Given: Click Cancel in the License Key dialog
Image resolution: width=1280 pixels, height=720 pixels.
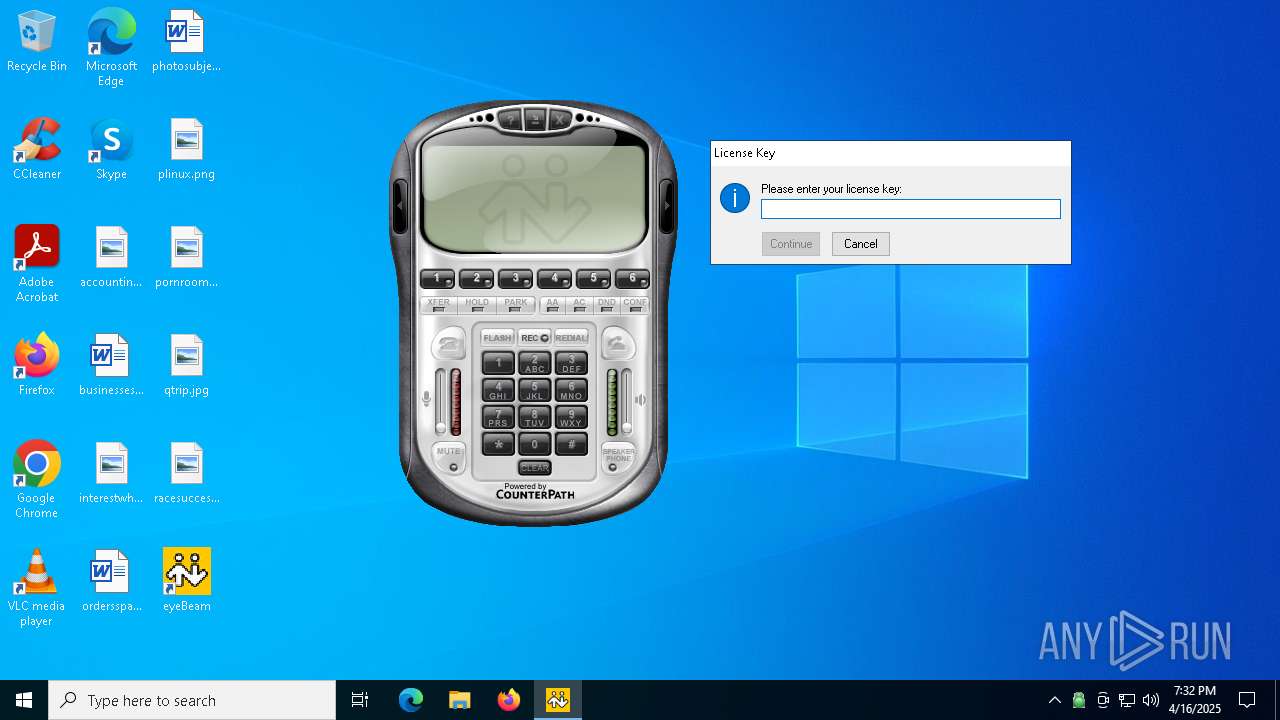Looking at the screenshot, I should [861, 244].
